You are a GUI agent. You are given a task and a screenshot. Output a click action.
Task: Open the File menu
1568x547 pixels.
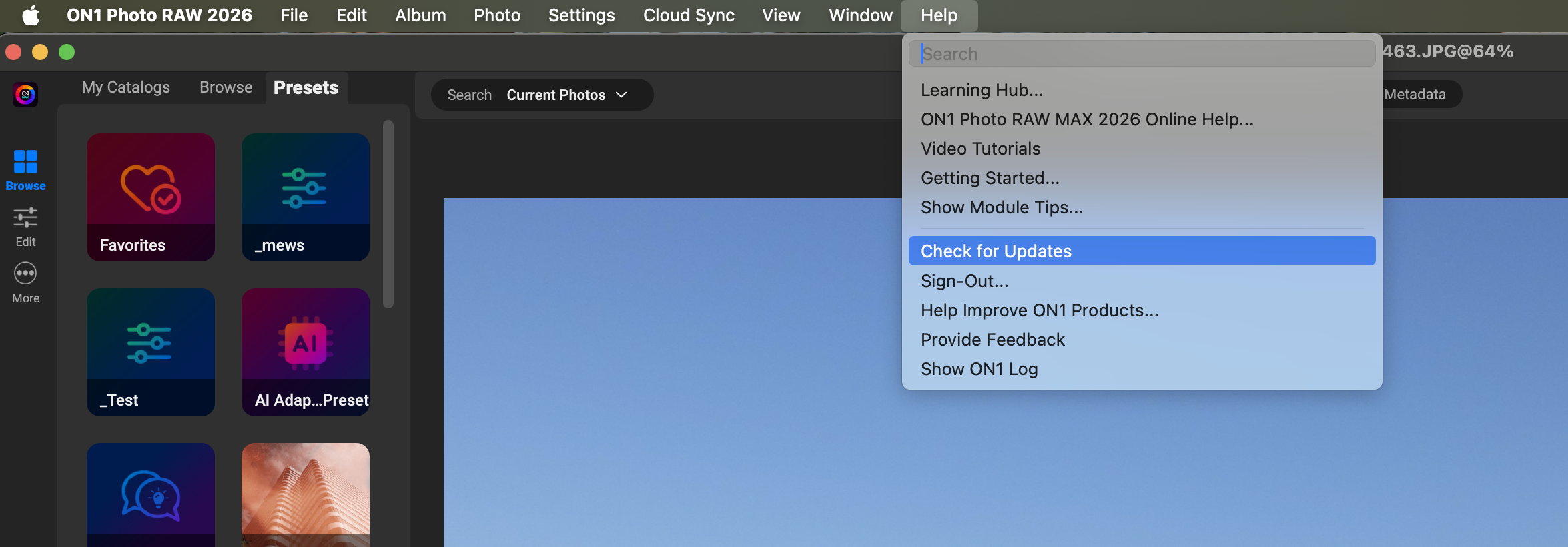pos(294,15)
